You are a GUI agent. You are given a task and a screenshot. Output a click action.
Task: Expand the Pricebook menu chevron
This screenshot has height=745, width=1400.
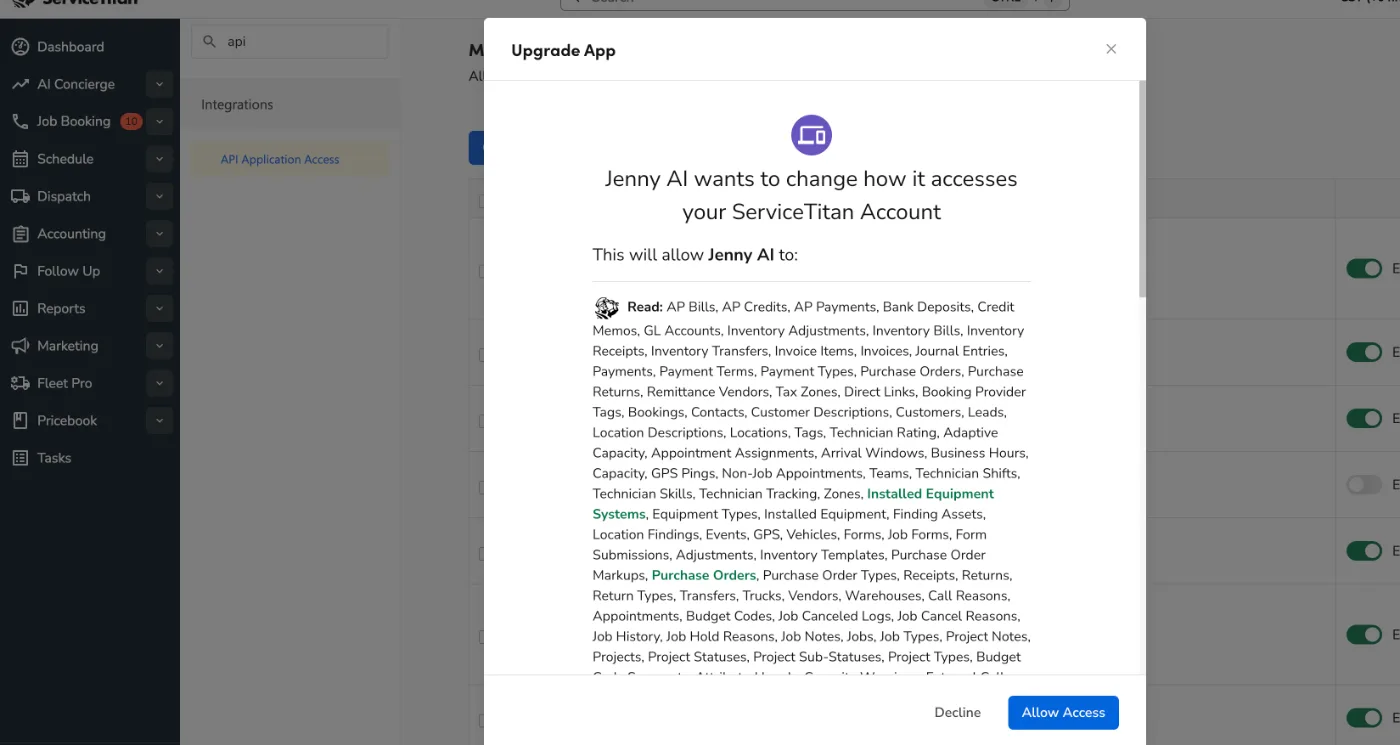(159, 421)
